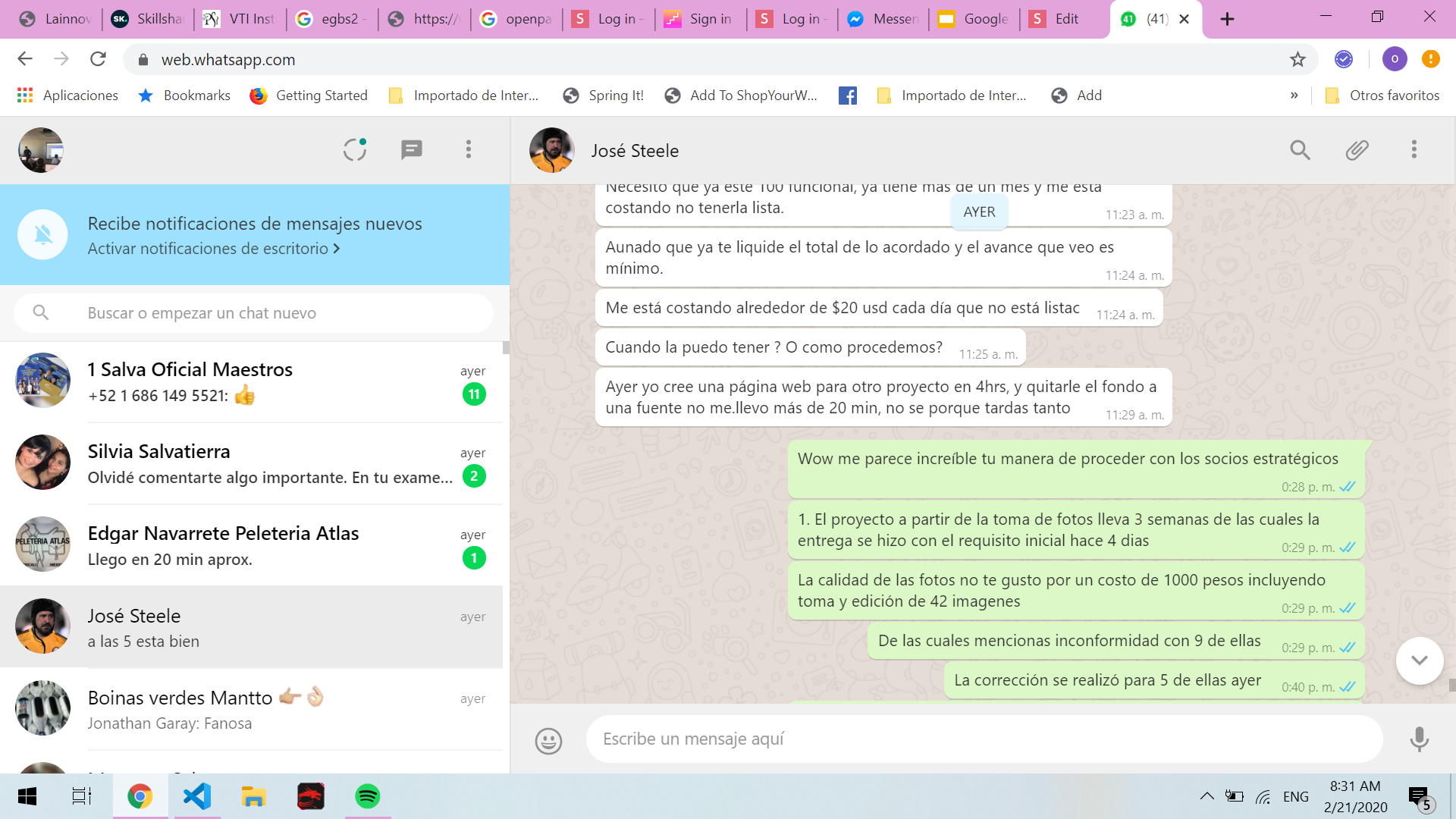Screen dimensions: 1456x819
Task: Enable desktop notifications via bell icon
Action: [43, 235]
